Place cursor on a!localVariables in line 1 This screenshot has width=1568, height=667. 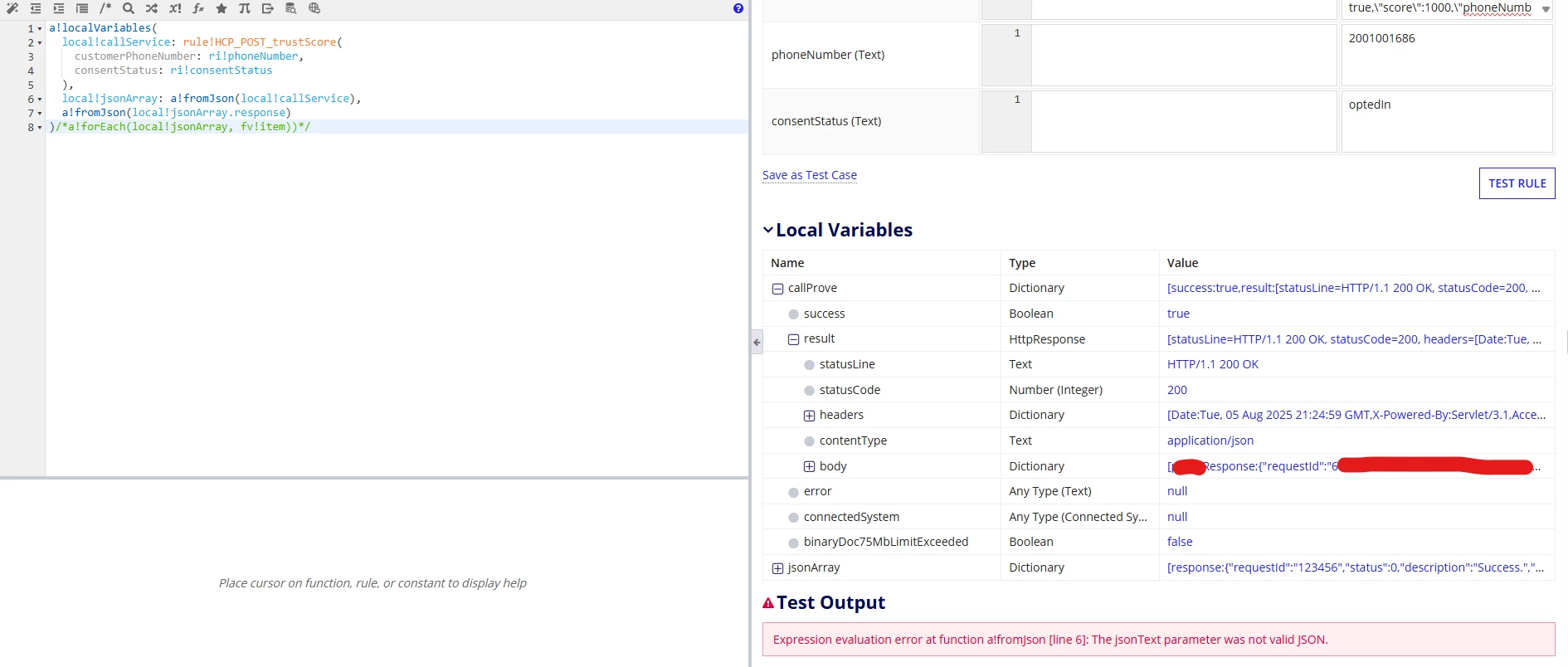[100, 28]
